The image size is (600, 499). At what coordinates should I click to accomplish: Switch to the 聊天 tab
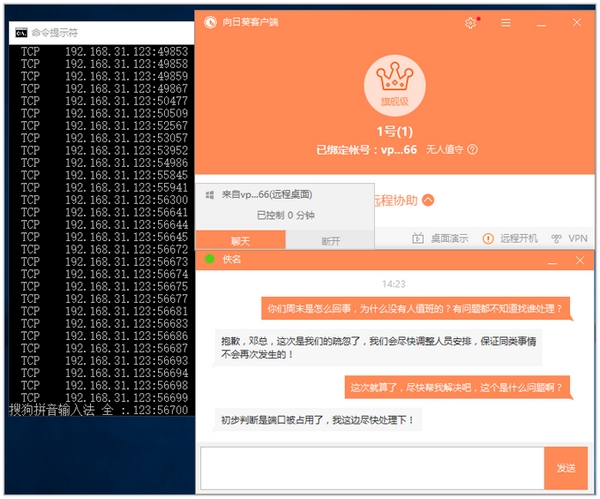[240, 240]
